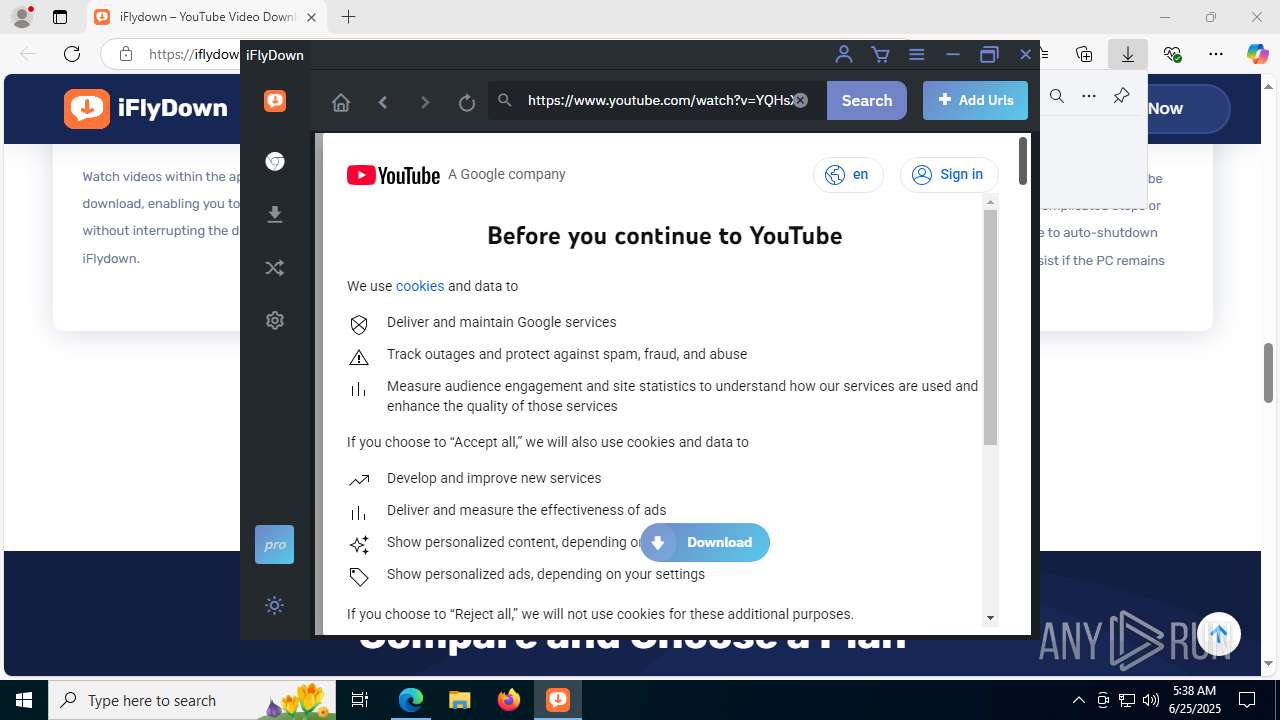Image resolution: width=1280 pixels, height=720 pixels.
Task: Click the floating Download button
Action: [705, 542]
